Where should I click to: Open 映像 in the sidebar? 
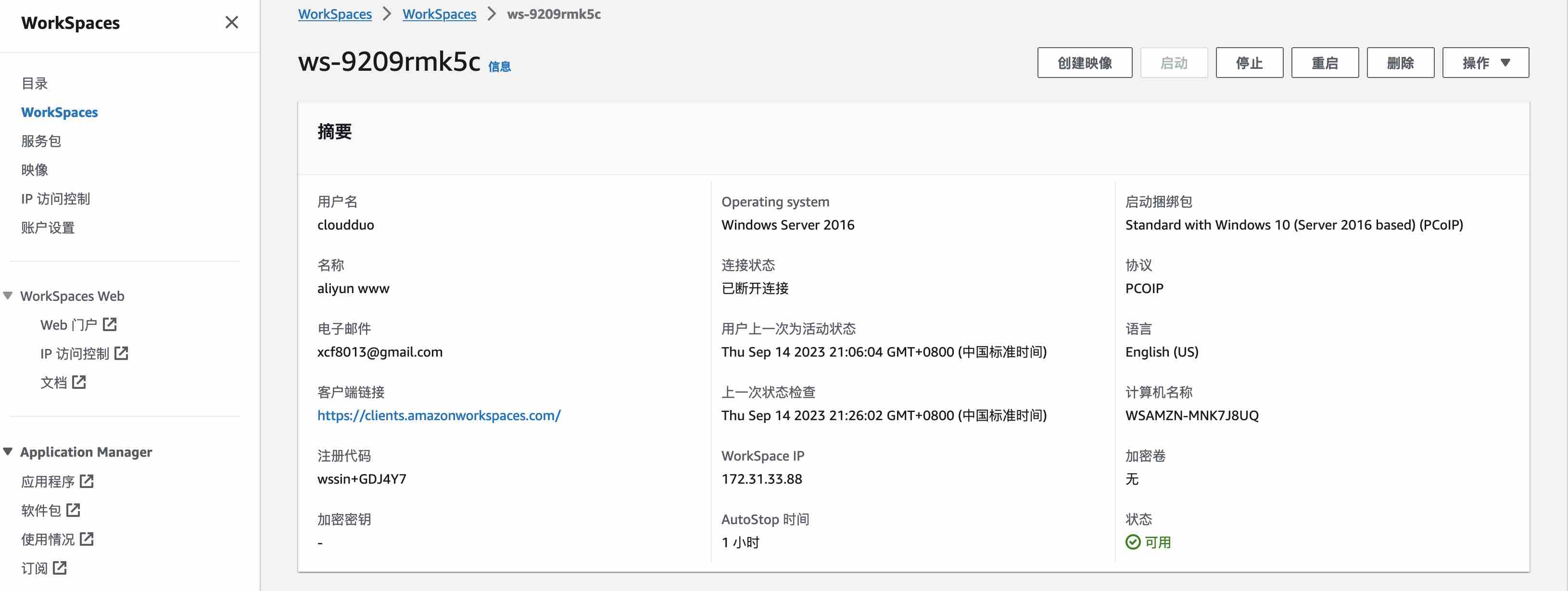tap(35, 169)
